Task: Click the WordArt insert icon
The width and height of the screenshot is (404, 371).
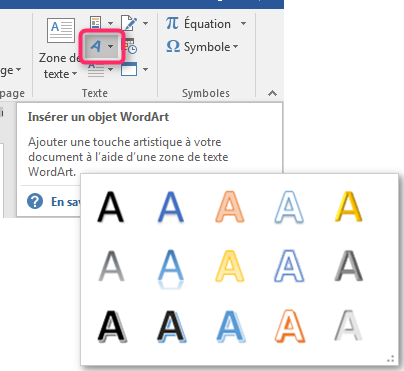Action: (96, 46)
